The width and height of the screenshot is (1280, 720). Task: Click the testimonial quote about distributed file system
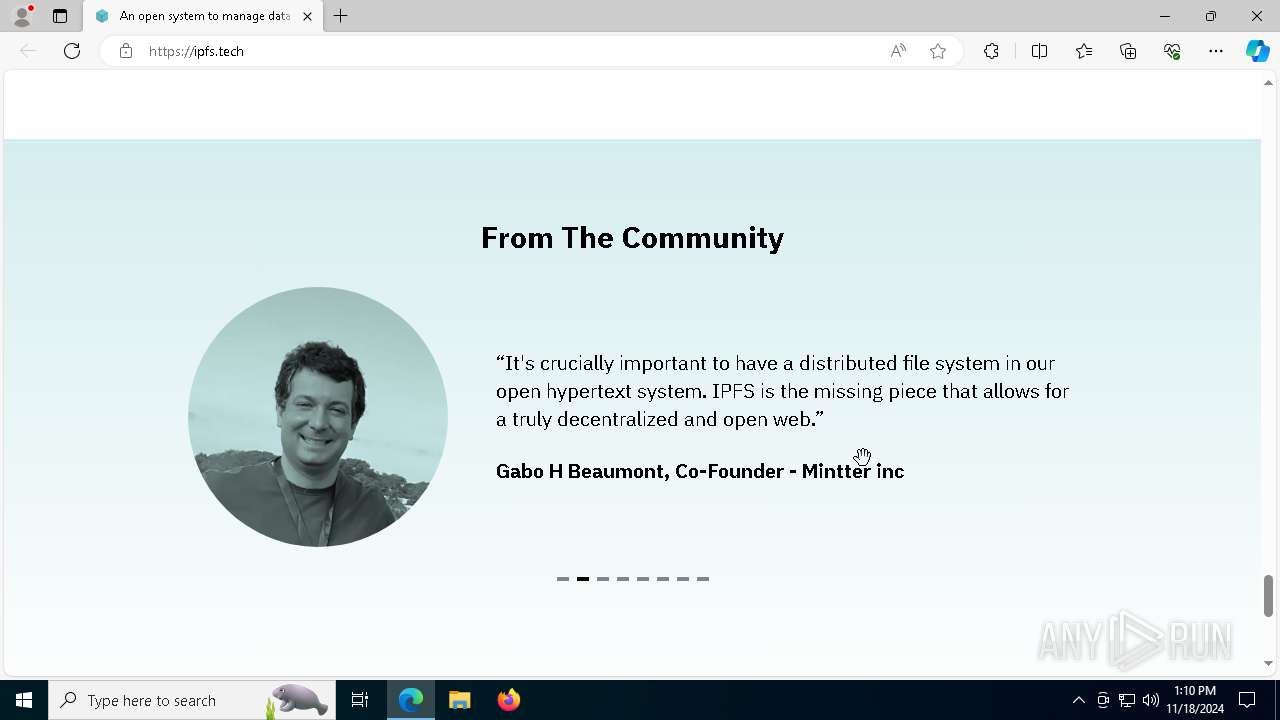click(783, 391)
